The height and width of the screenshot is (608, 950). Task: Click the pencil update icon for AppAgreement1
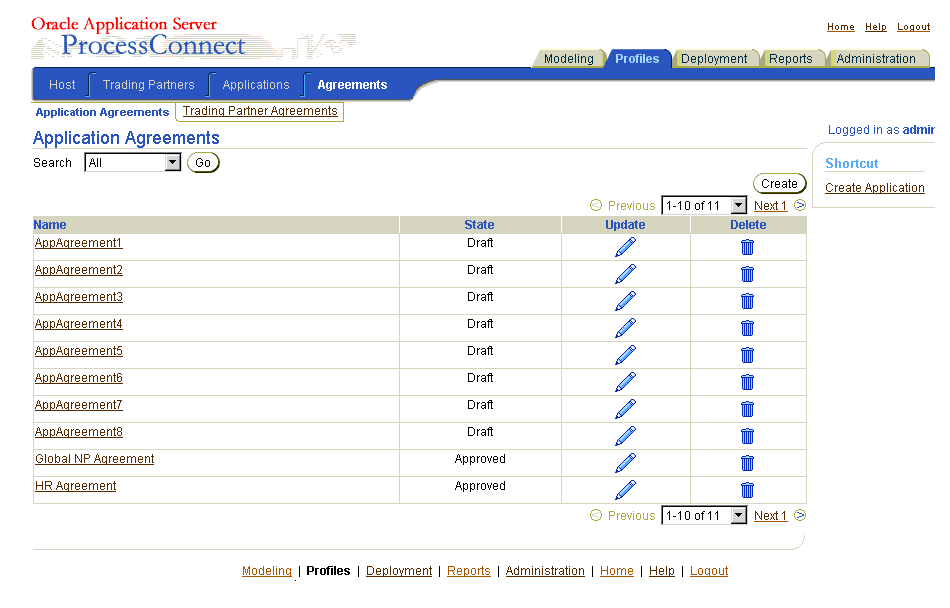coord(625,247)
